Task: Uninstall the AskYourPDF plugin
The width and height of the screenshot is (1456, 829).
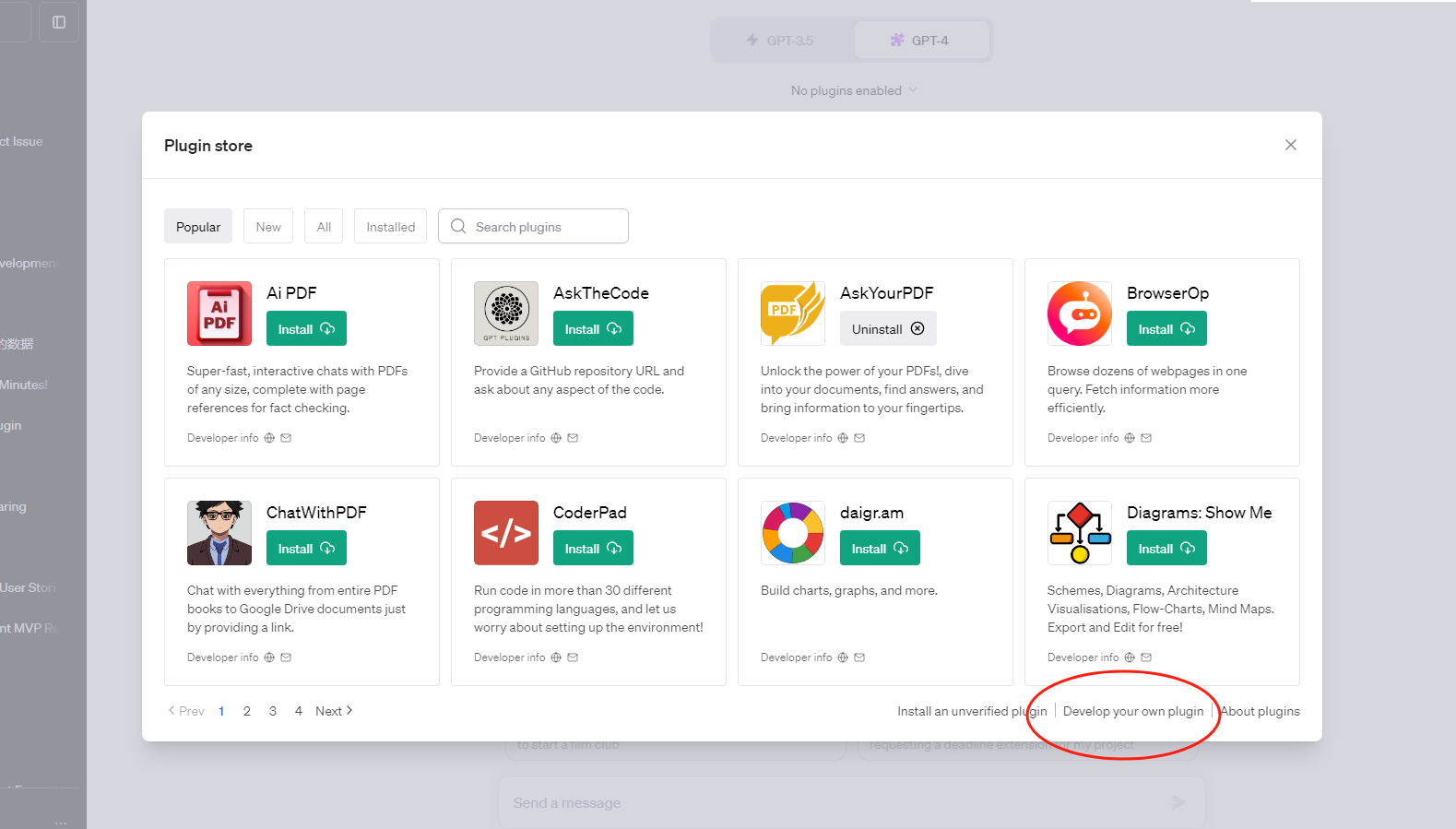Action: pyautogui.click(x=888, y=329)
